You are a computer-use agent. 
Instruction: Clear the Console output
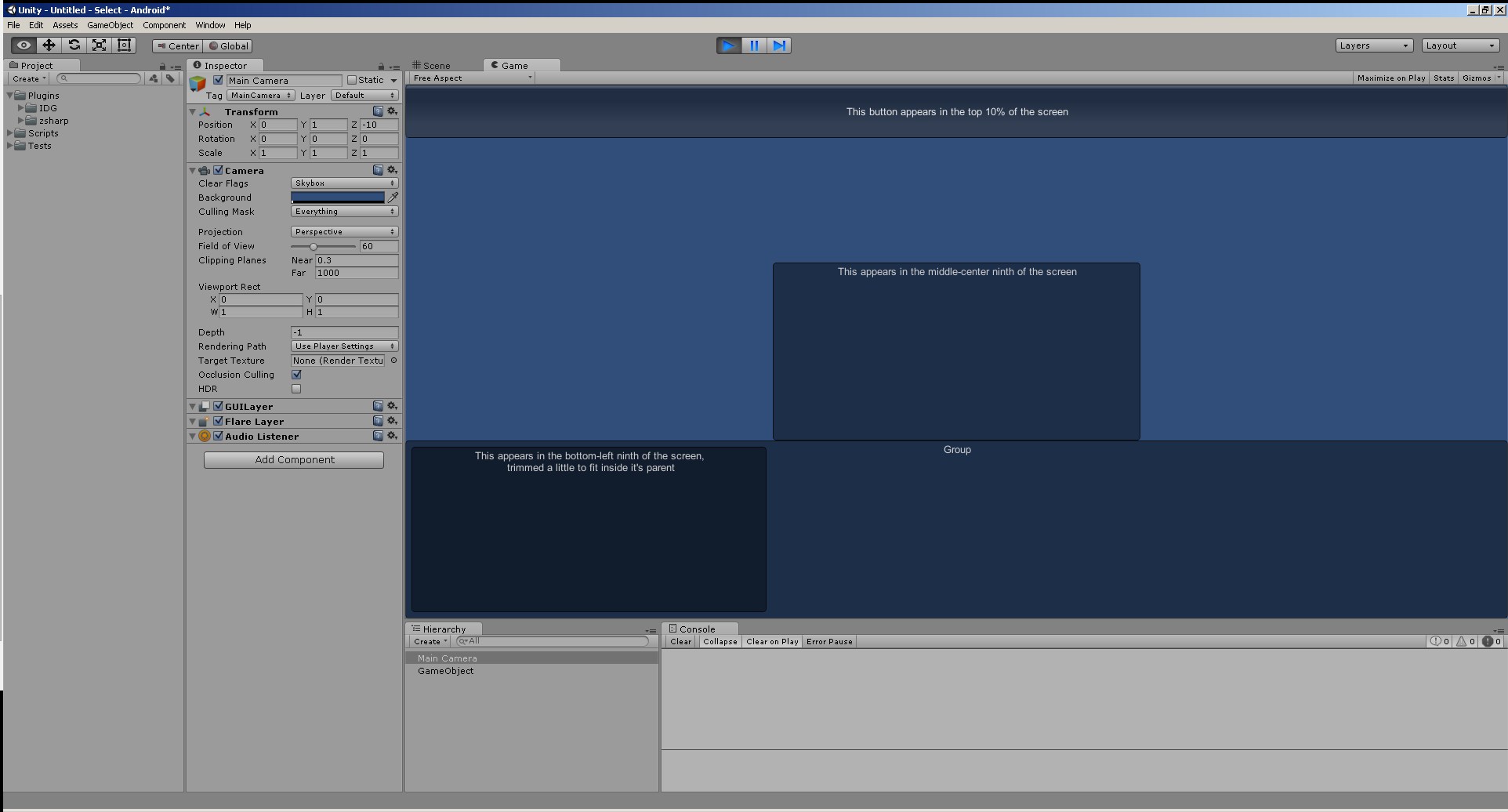(x=680, y=641)
